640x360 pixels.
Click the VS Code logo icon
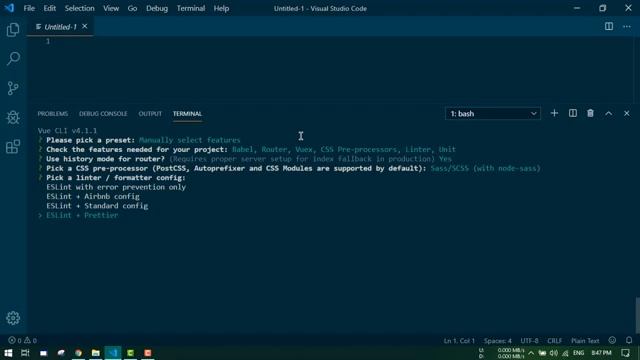coord(9,8)
